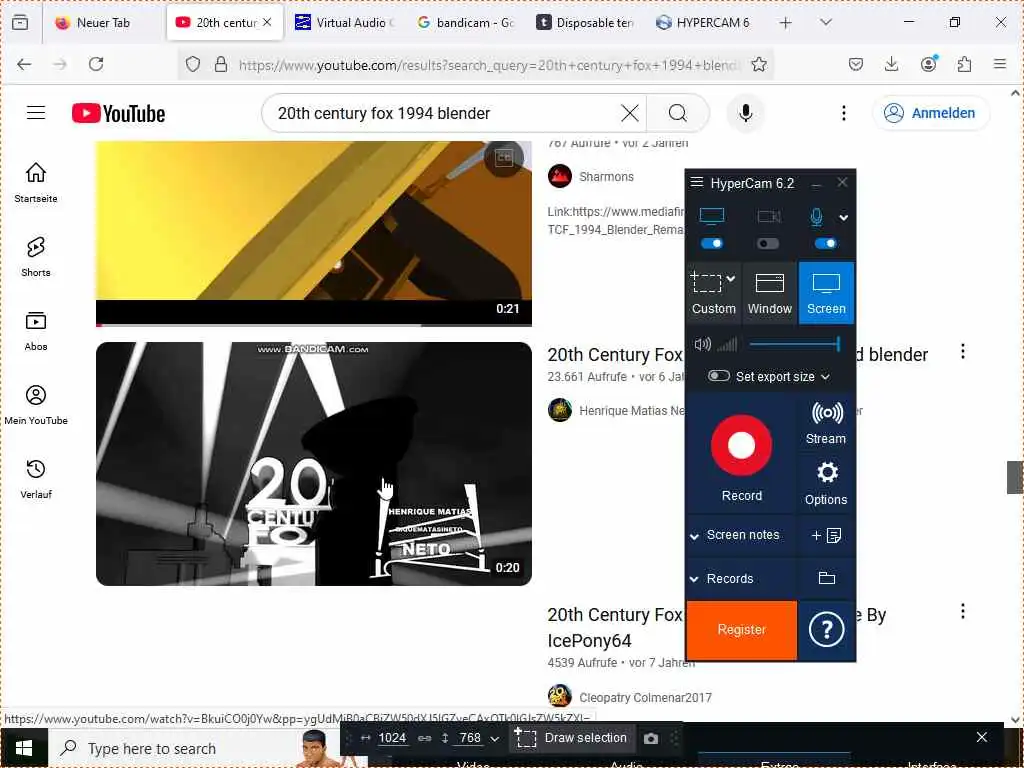
Task: Open the black-and-white 20th Century thumbnail
Action: coord(313,464)
